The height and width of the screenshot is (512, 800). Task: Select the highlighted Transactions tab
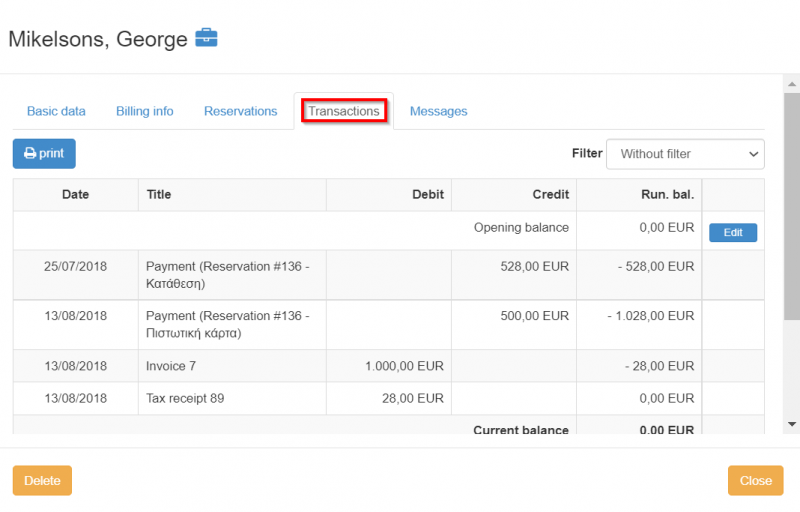(x=344, y=111)
